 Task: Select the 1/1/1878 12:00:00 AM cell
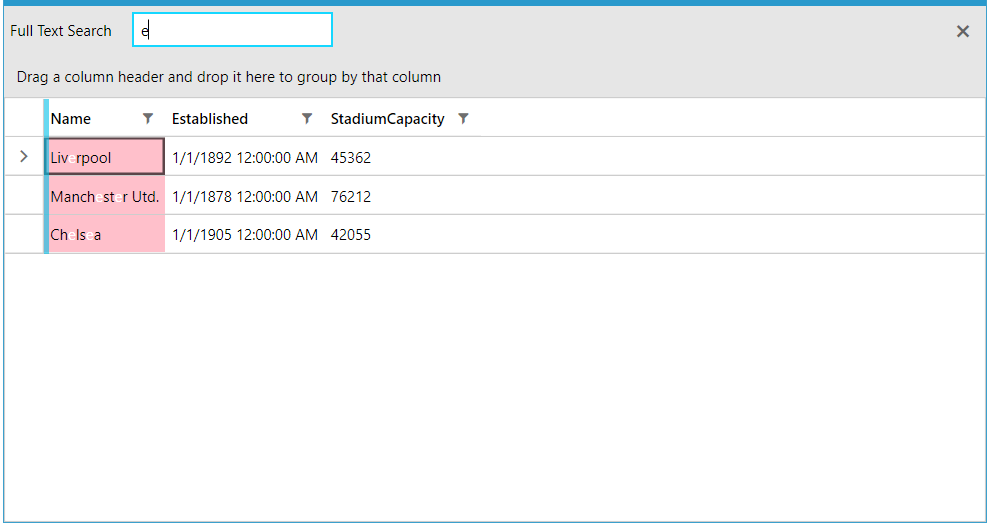(x=245, y=197)
